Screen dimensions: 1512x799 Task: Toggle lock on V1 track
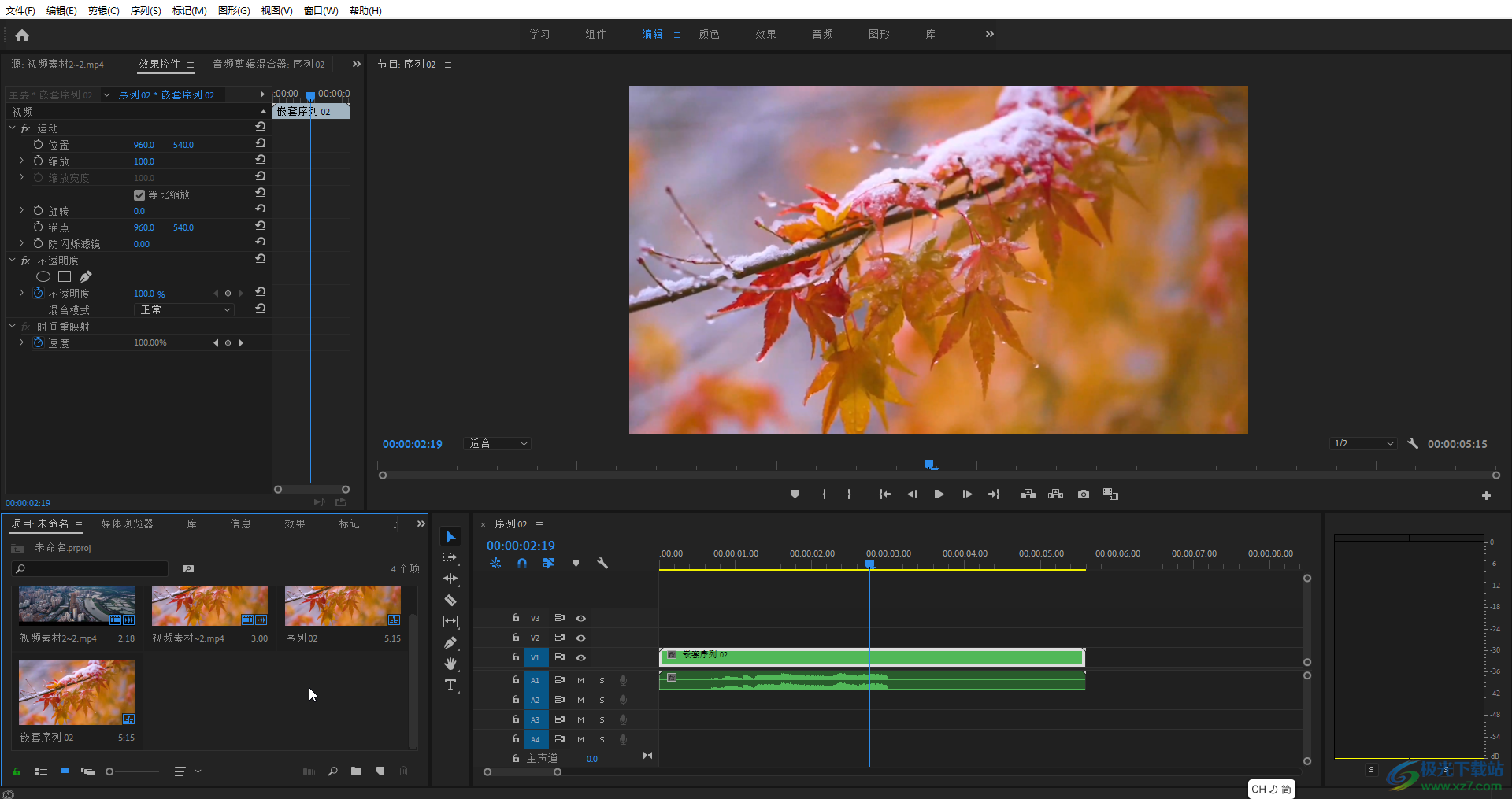point(516,657)
